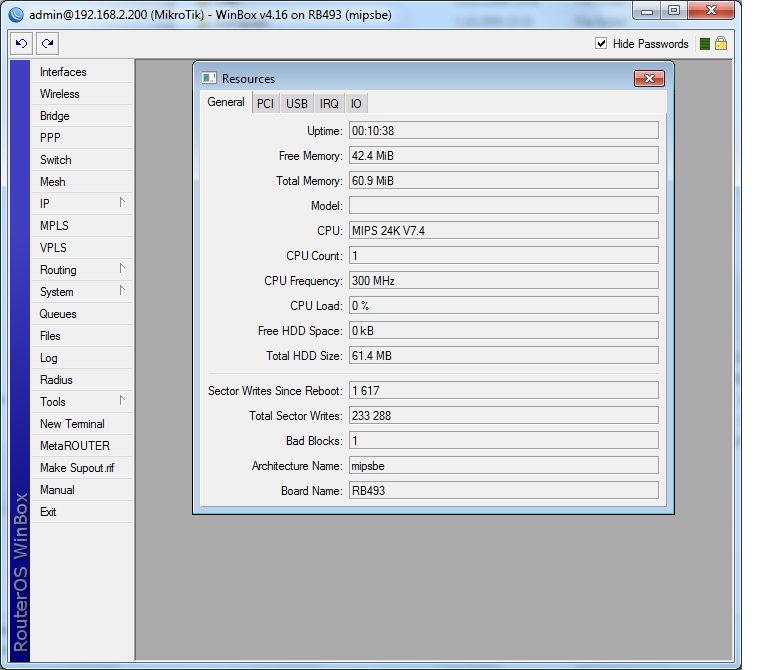The height and width of the screenshot is (670, 768).
Task: Switch to the General tab
Action: pyautogui.click(x=226, y=102)
